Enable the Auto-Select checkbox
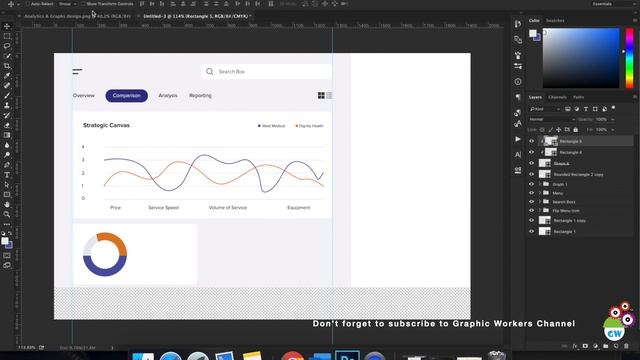This screenshot has width=640, height=360. tap(28, 4)
